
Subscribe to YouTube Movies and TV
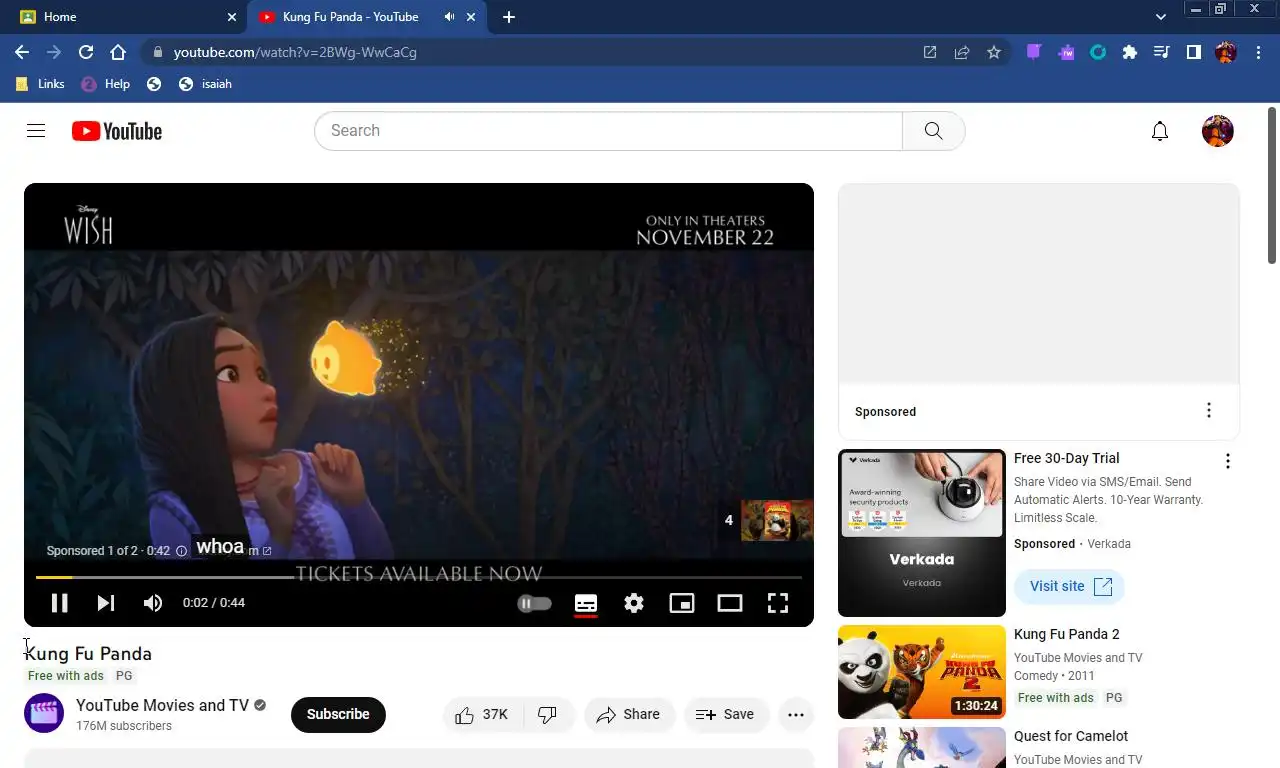tap(338, 714)
